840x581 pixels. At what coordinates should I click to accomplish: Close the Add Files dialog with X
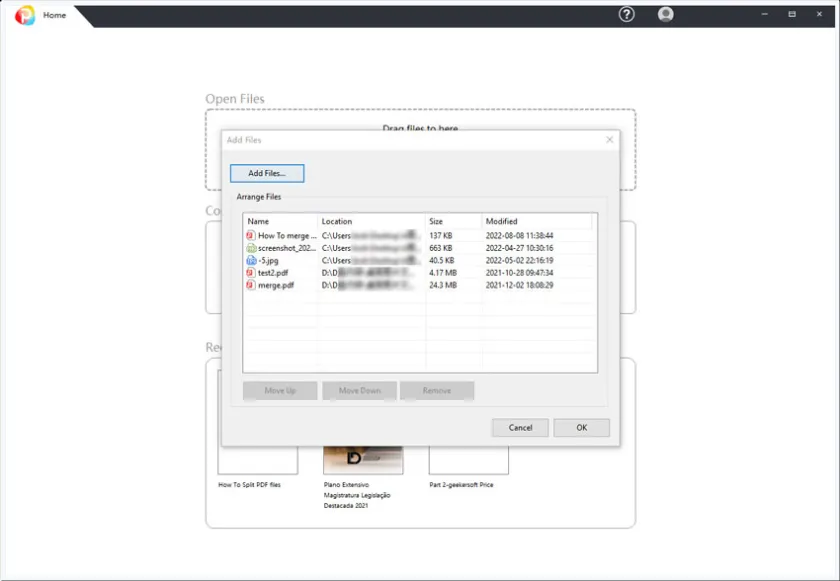coord(610,140)
